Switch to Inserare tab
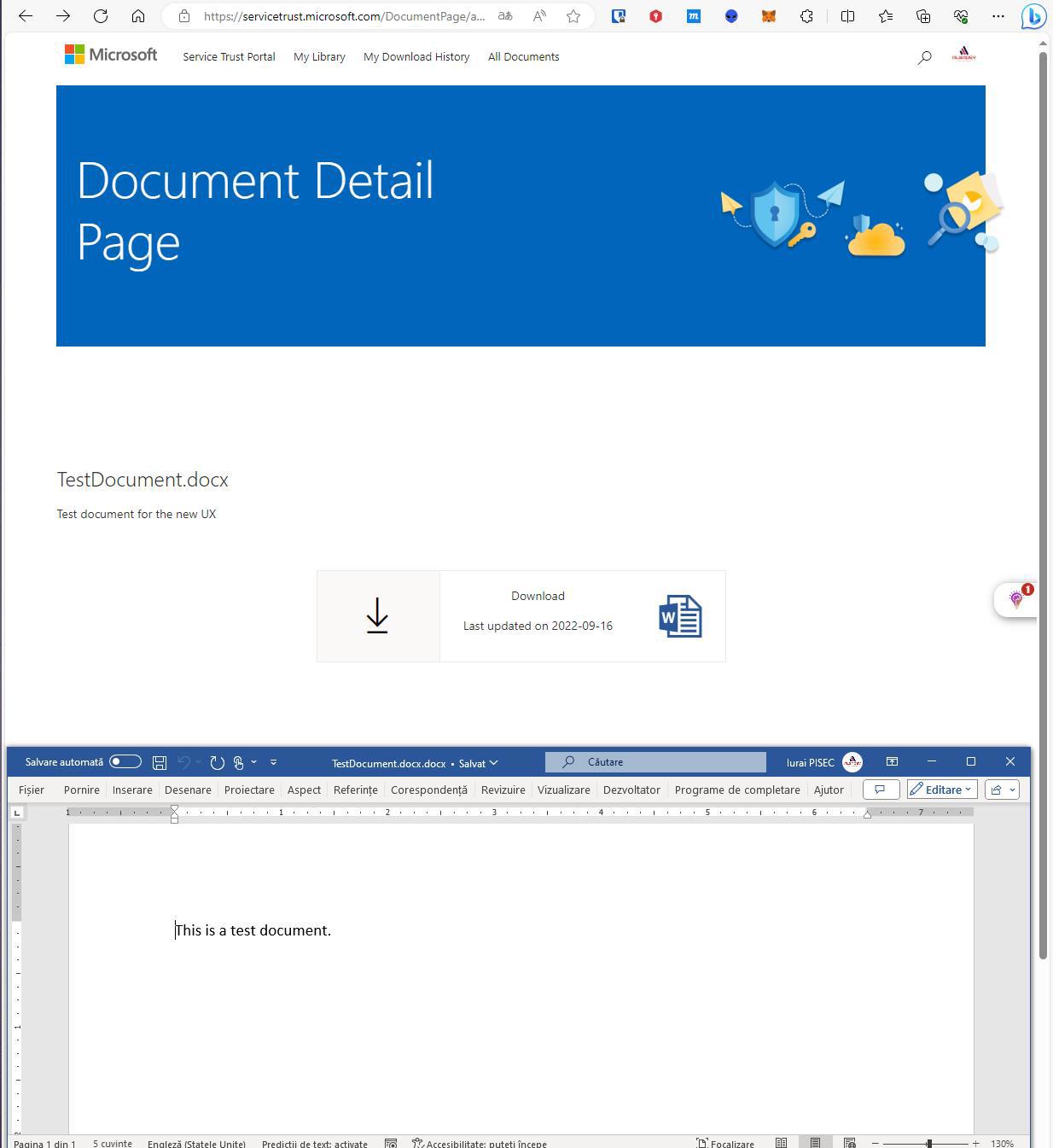The height and width of the screenshot is (1148, 1053). [132, 790]
